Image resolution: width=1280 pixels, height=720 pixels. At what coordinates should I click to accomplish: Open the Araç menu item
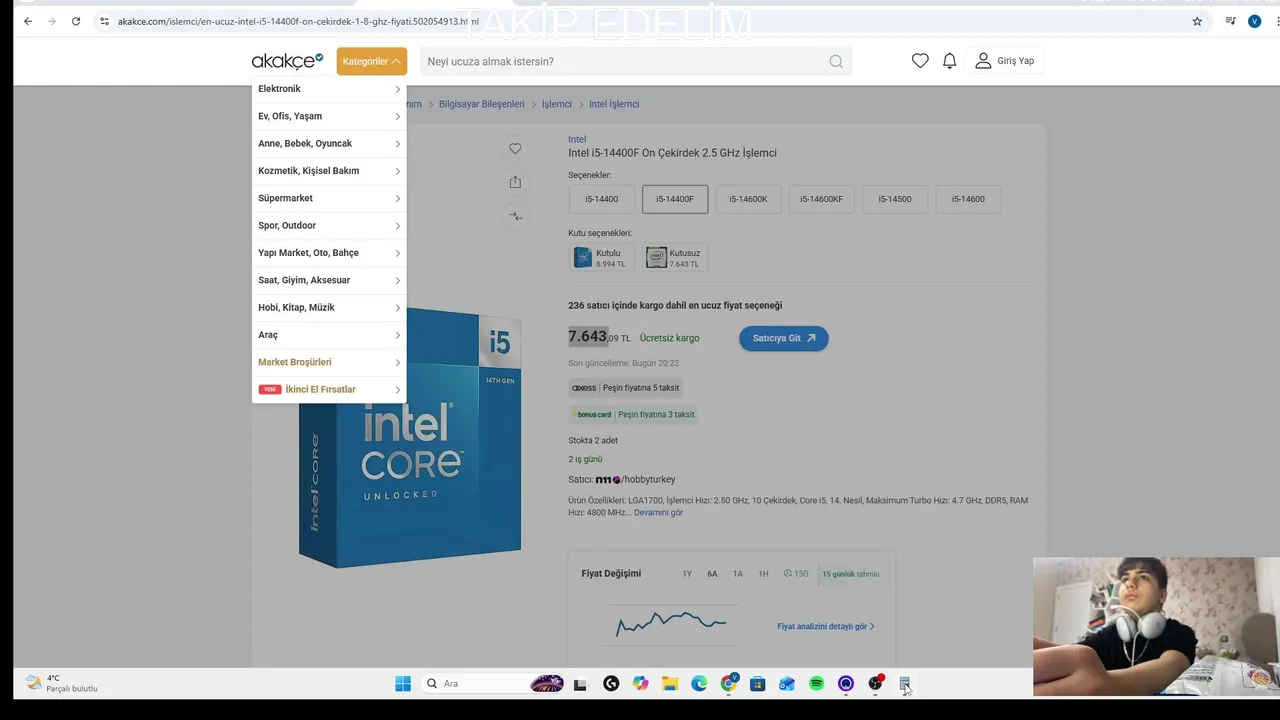click(329, 335)
